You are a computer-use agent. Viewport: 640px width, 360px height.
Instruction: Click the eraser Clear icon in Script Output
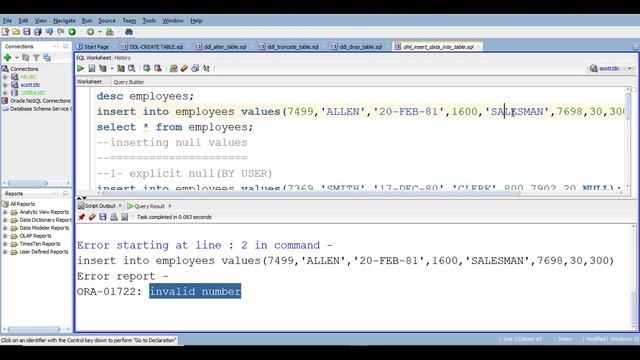(92, 217)
